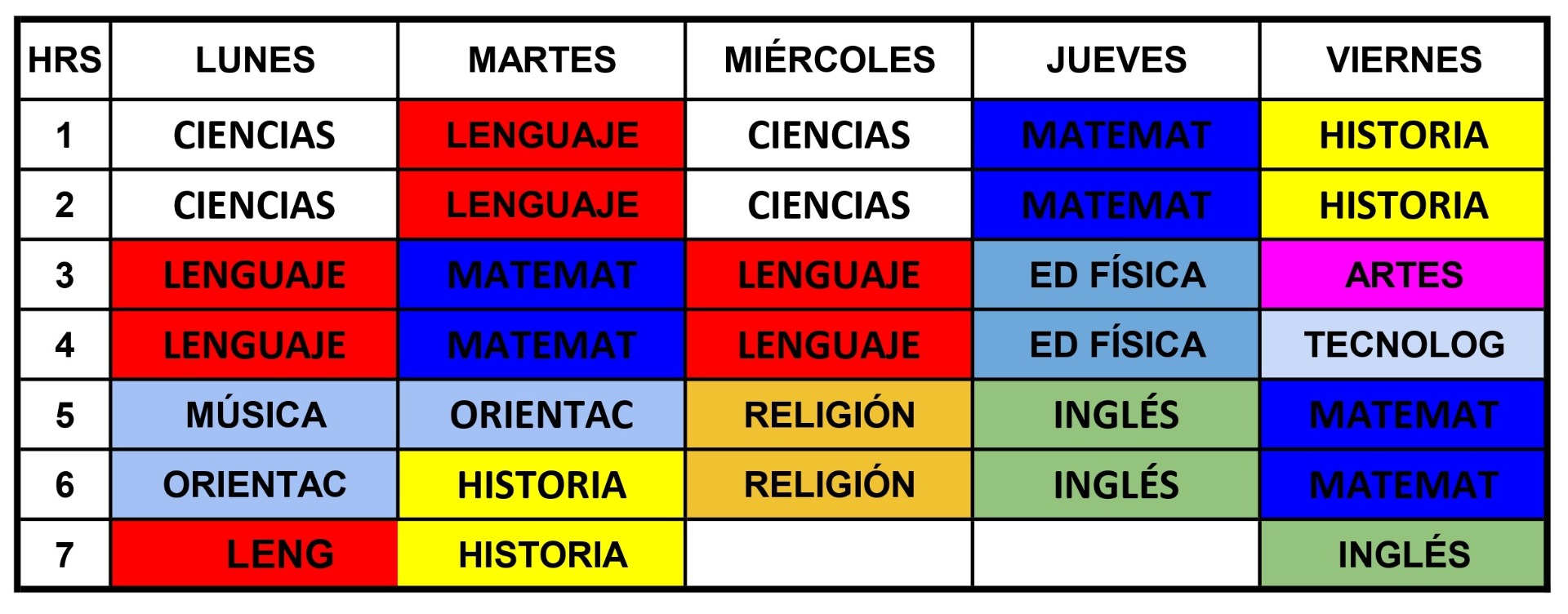
Task: Select the RELIGIÓN cell in hour 5
Action: click(x=829, y=415)
